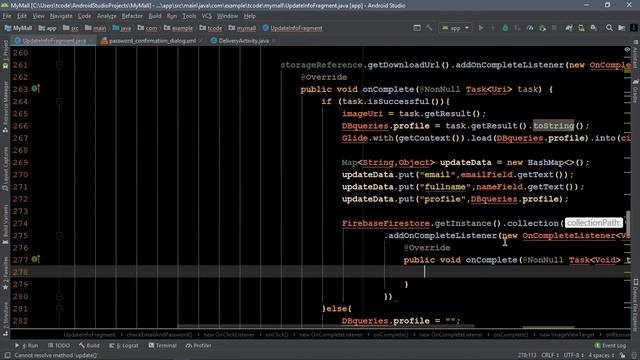Open the Run tool window

[27, 346]
